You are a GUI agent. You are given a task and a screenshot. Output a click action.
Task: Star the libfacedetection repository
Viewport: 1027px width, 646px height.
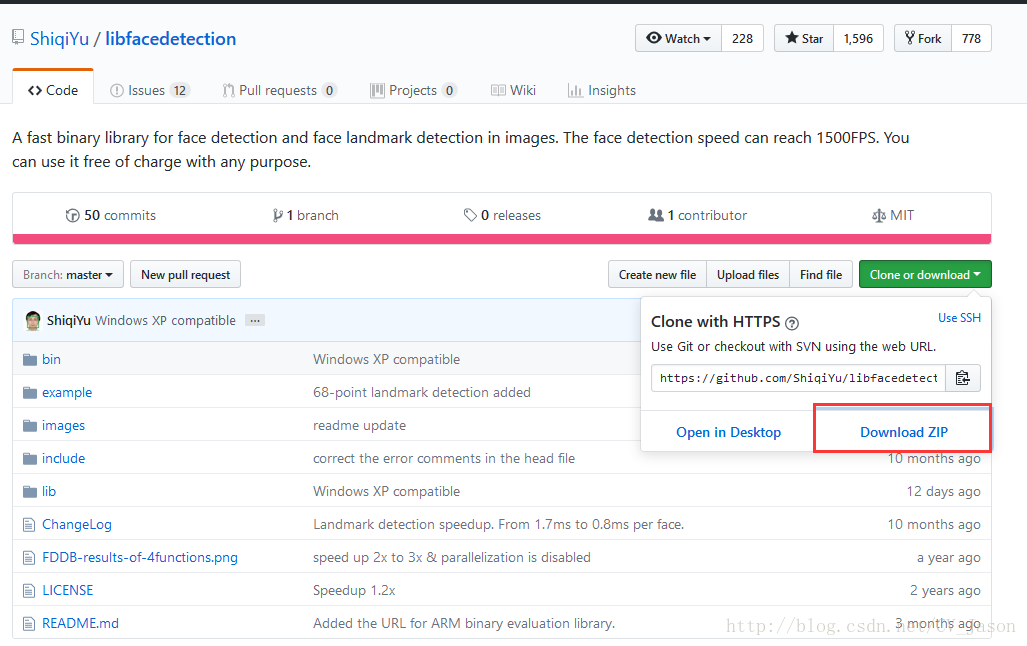(804, 39)
